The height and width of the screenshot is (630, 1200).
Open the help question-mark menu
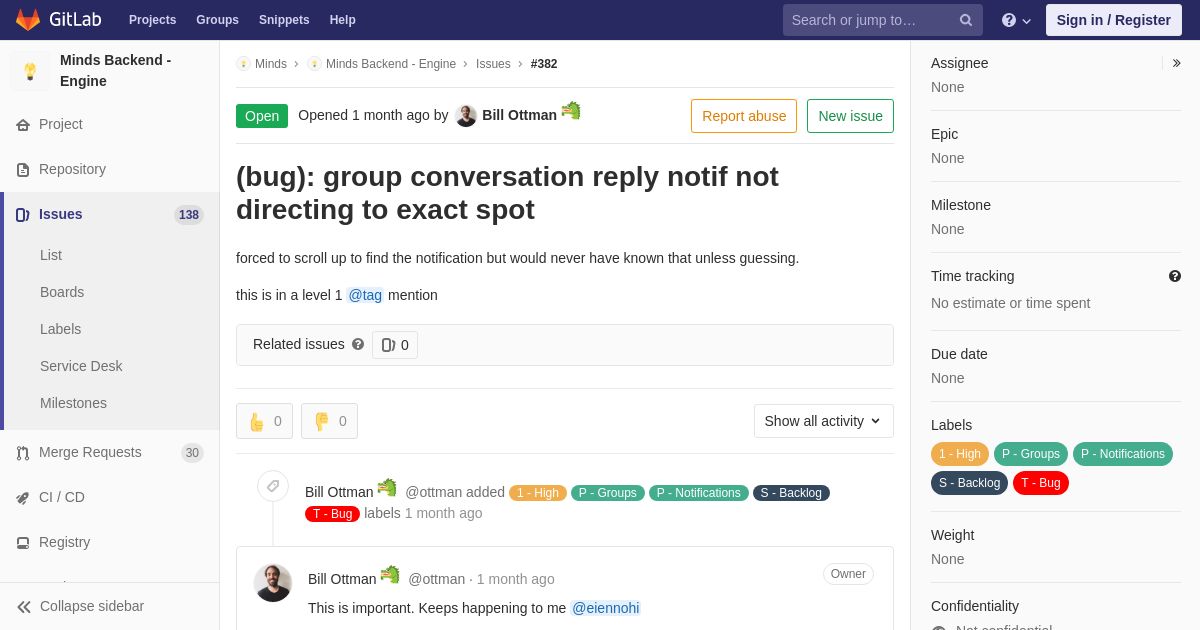click(1016, 20)
